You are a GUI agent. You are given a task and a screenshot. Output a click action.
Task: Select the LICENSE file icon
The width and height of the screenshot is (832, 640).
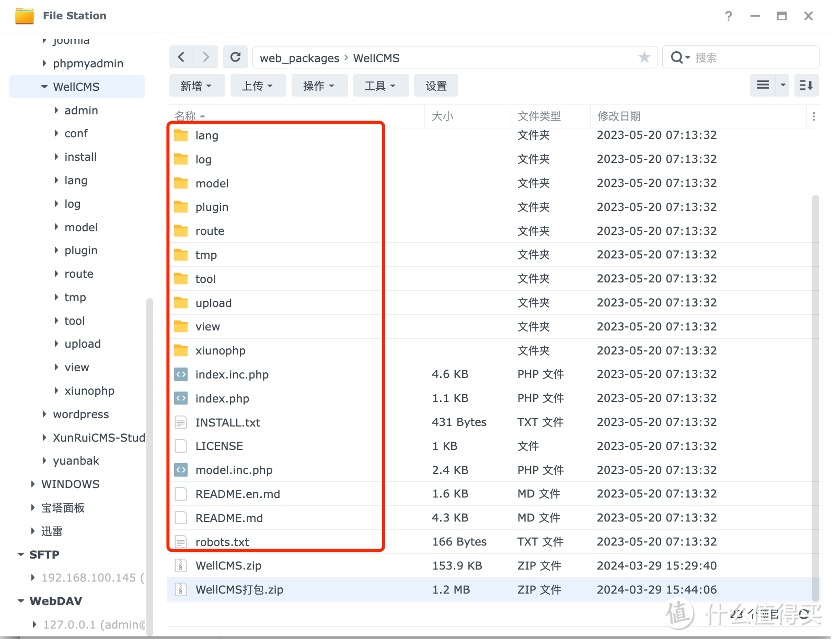[x=181, y=446]
